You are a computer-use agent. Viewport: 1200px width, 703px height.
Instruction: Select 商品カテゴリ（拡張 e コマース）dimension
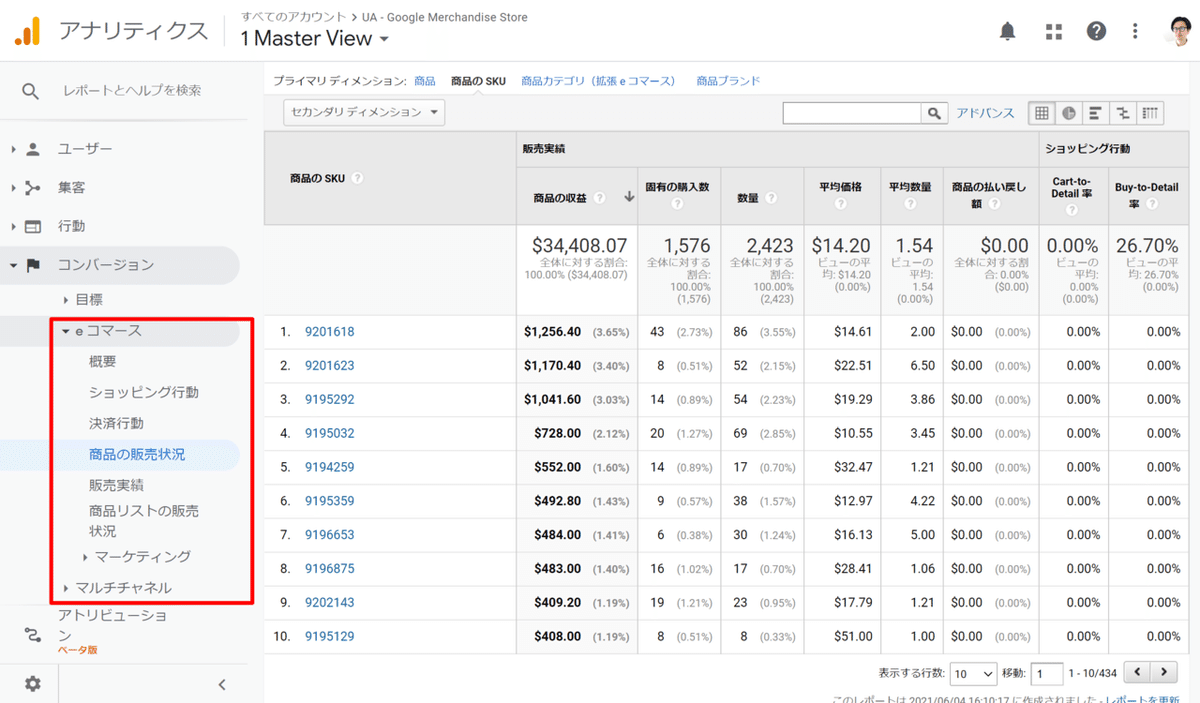click(x=598, y=81)
